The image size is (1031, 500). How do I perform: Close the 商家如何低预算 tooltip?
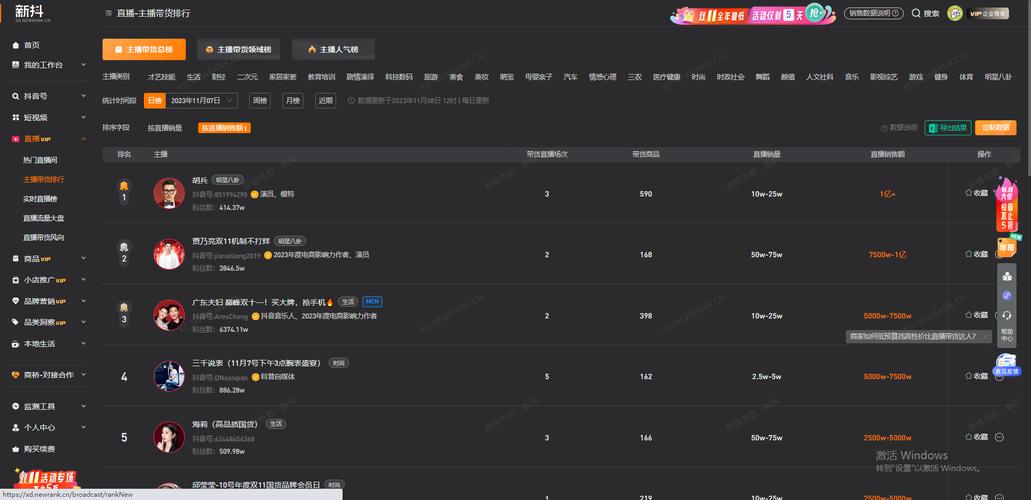coord(985,336)
